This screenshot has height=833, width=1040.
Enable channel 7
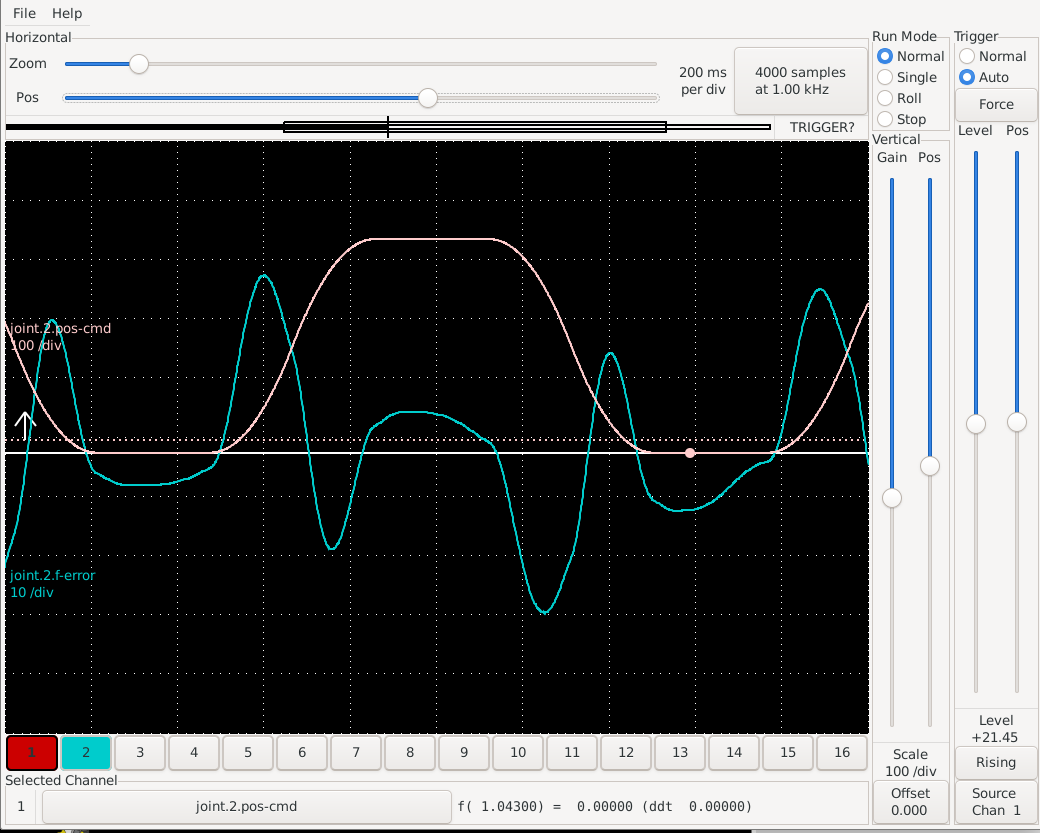356,753
